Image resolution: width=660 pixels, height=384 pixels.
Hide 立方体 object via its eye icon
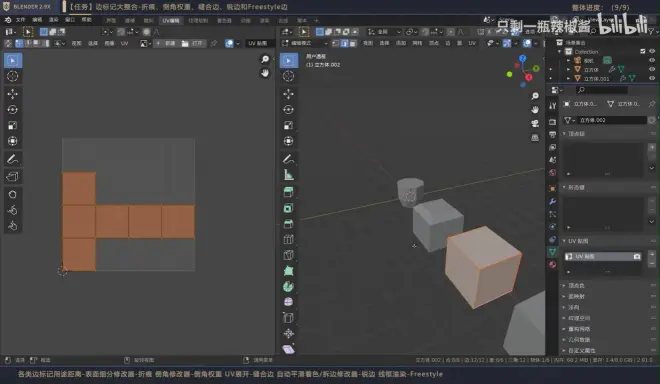[652, 69]
